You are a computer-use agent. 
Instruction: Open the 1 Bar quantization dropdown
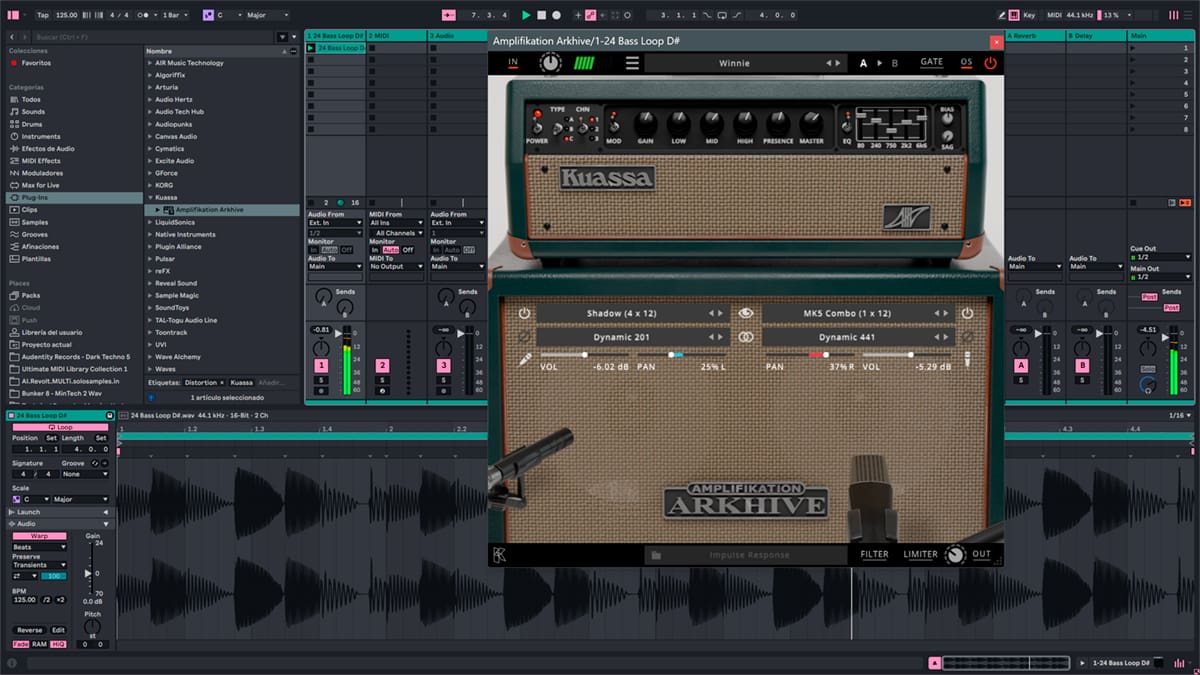[x=176, y=15]
